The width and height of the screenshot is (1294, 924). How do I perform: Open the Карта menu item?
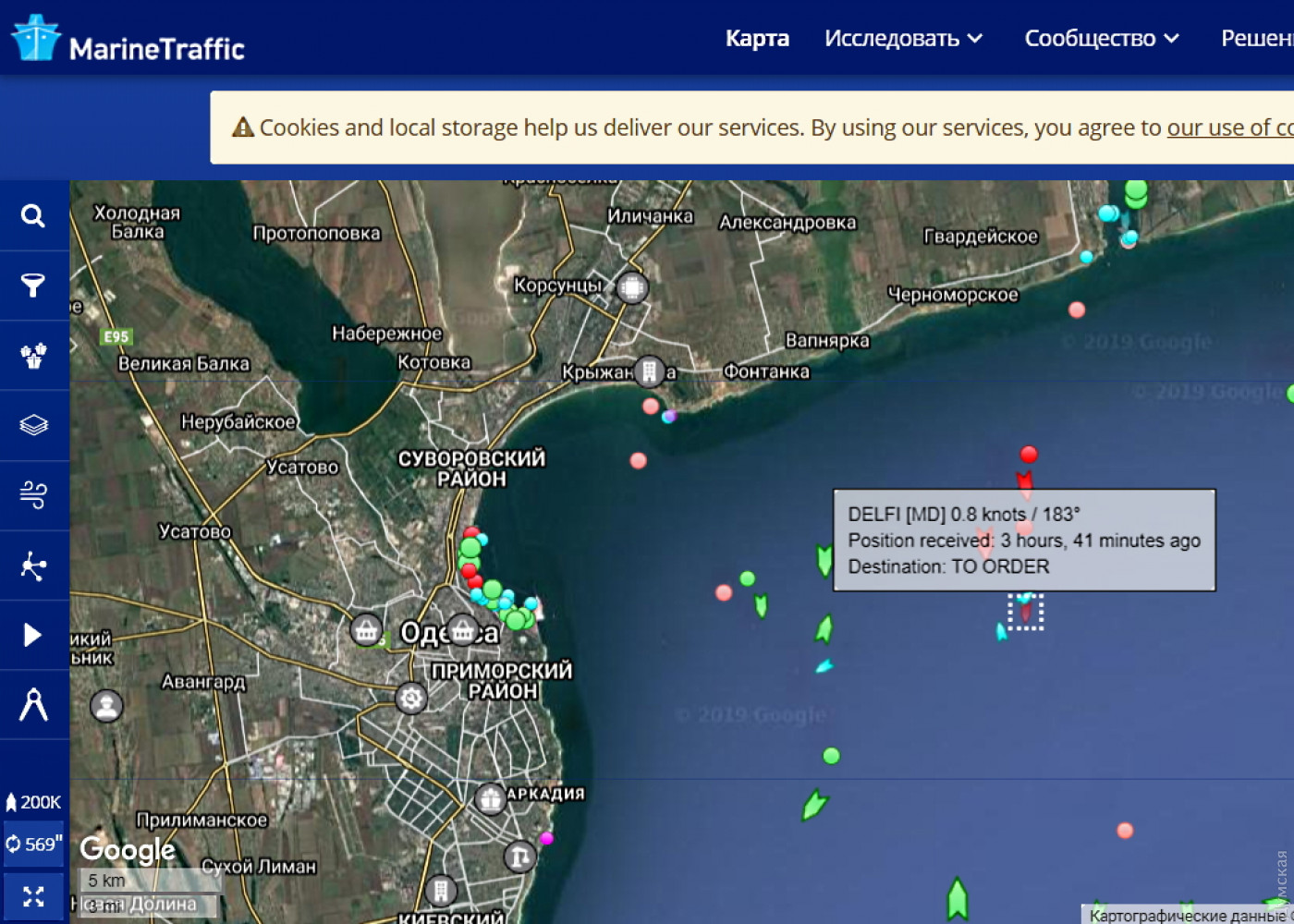click(757, 39)
